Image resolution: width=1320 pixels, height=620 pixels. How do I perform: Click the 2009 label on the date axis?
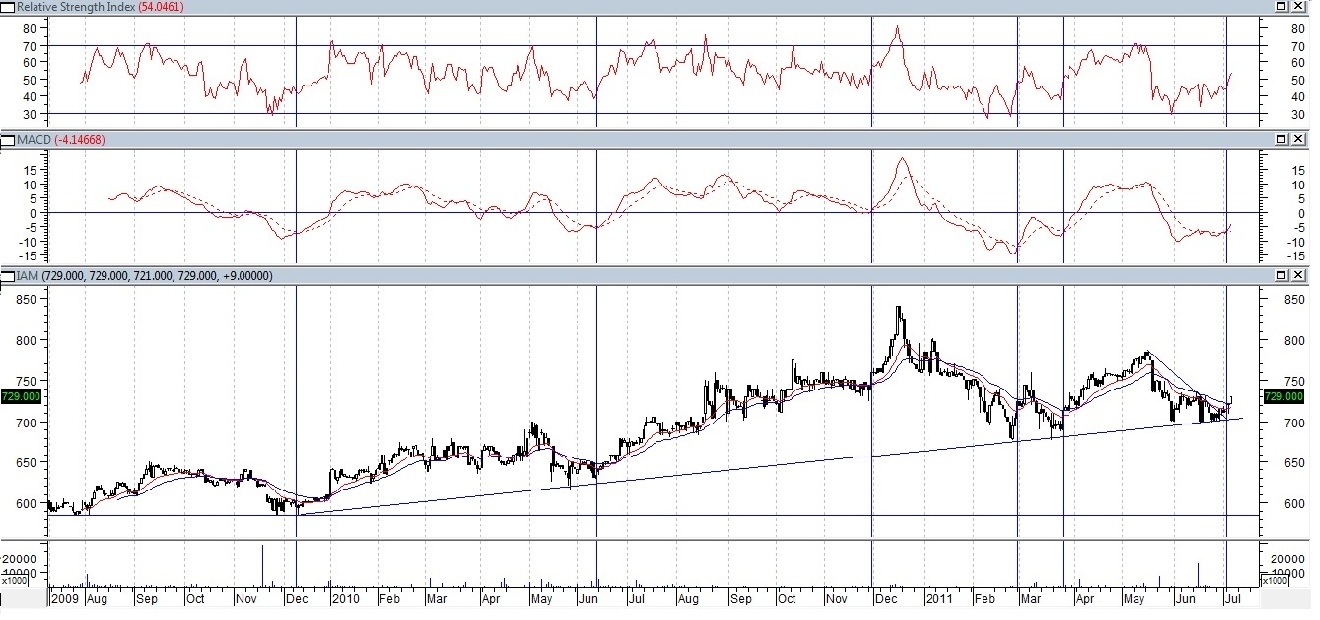[x=63, y=599]
